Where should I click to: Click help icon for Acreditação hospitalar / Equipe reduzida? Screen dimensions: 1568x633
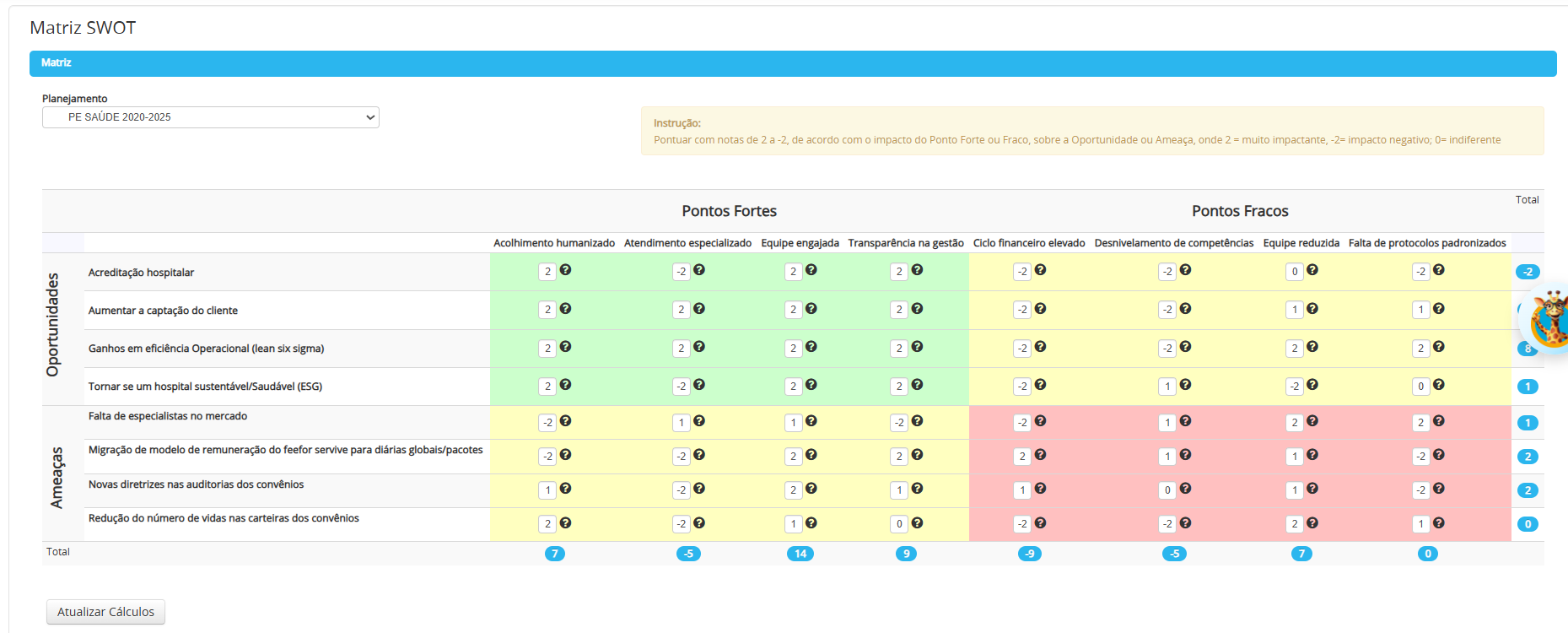pyautogui.click(x=1312, y=270)
